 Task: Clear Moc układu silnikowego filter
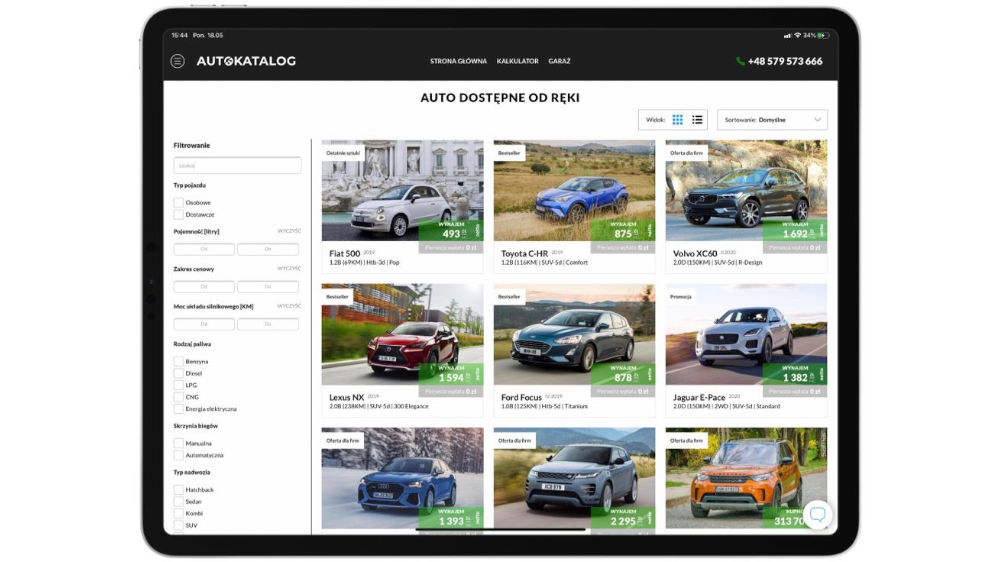[289, 306]
